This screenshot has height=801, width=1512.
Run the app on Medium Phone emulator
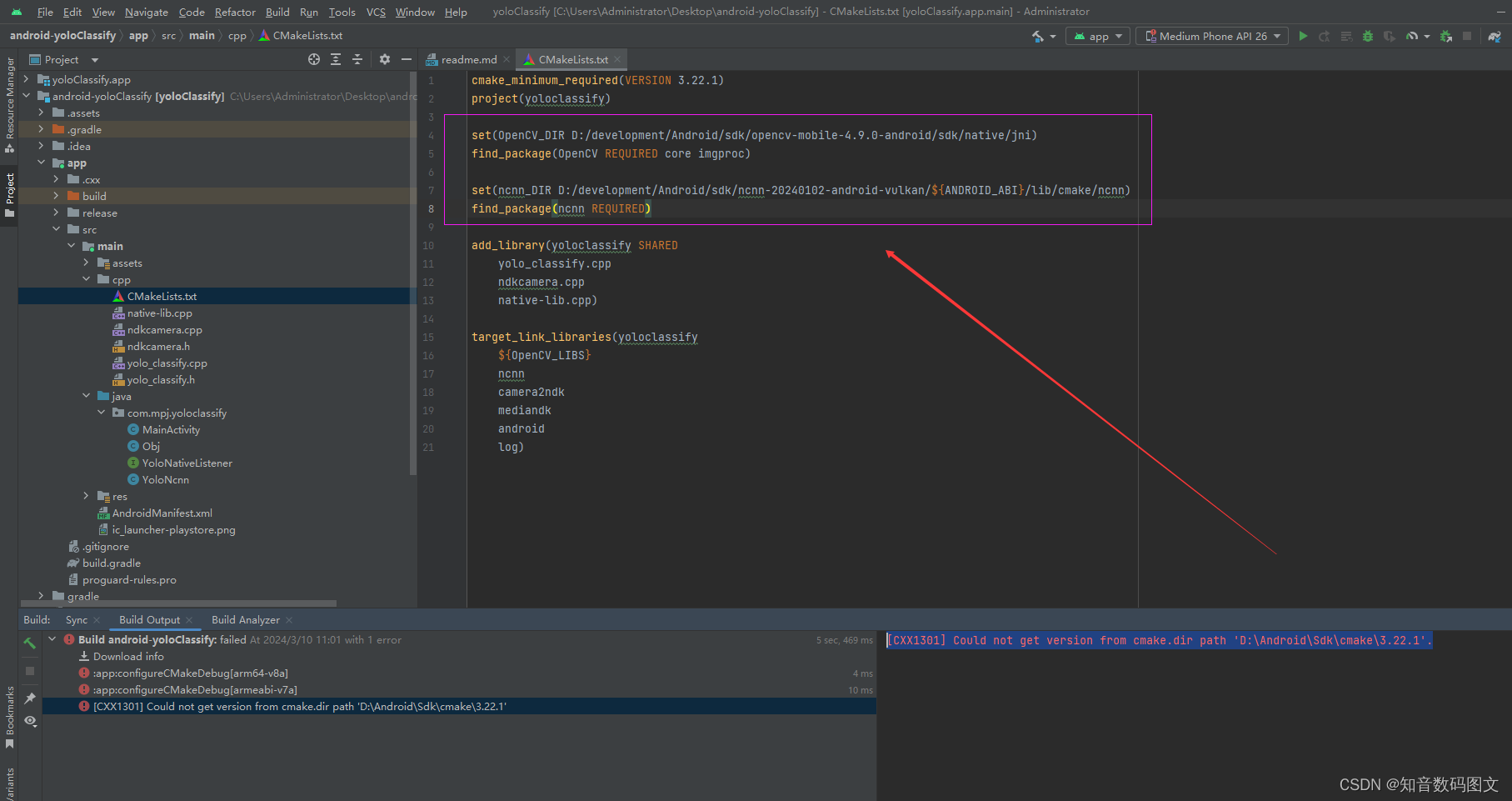click(1304, 36)
